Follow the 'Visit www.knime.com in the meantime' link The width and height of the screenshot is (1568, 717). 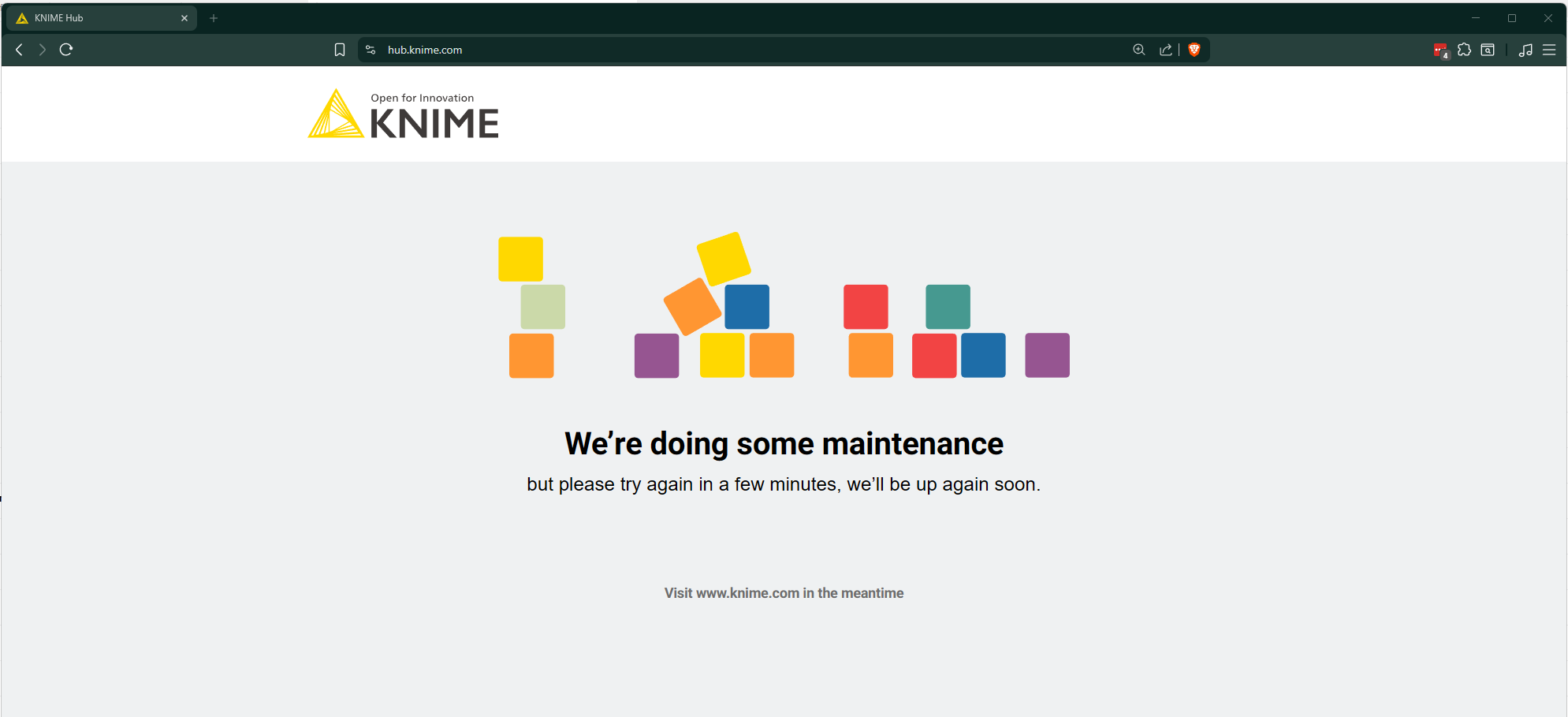click(x=784, y=593)
